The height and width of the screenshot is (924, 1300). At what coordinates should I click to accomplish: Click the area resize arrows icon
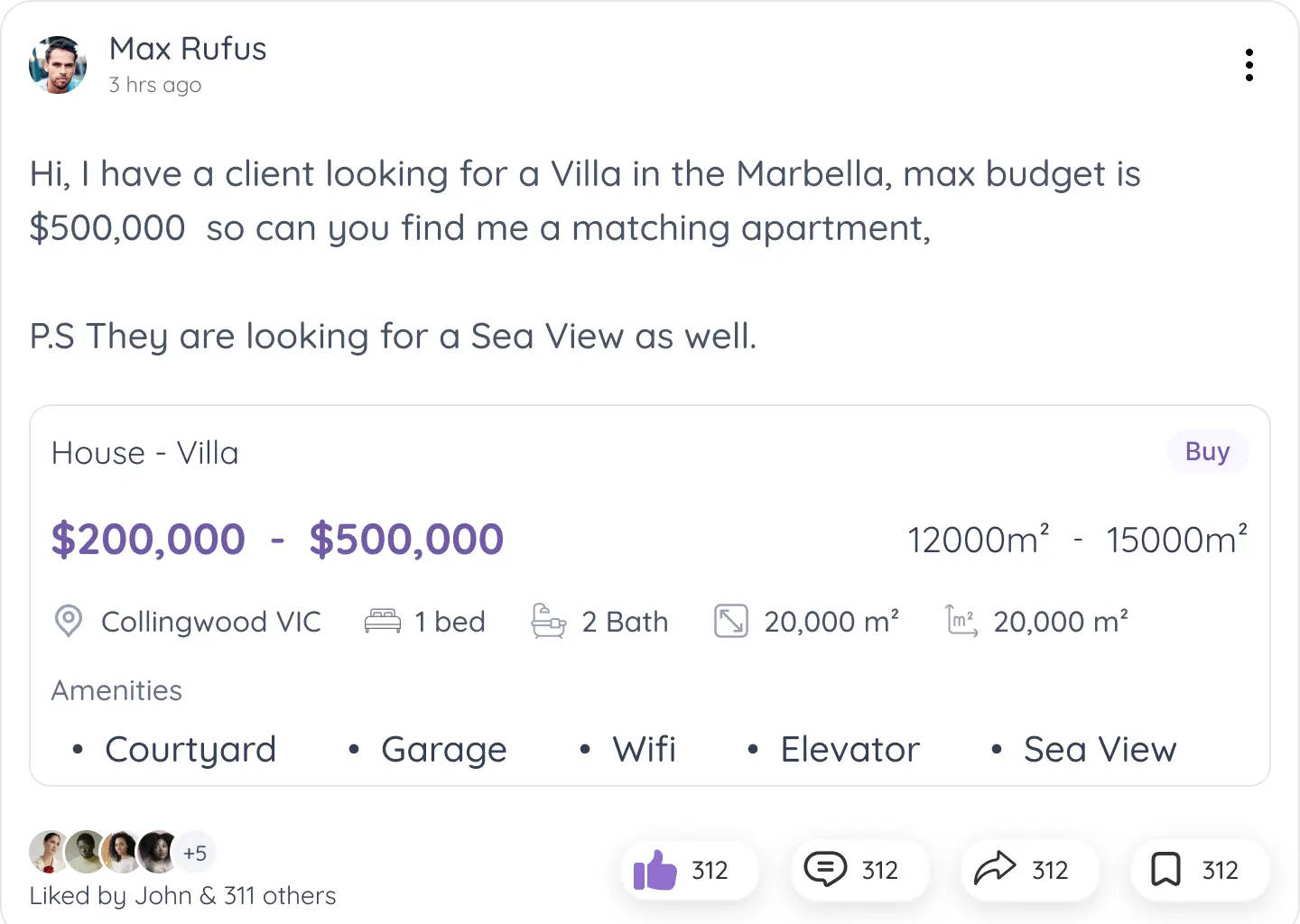(x=731, y=622)
